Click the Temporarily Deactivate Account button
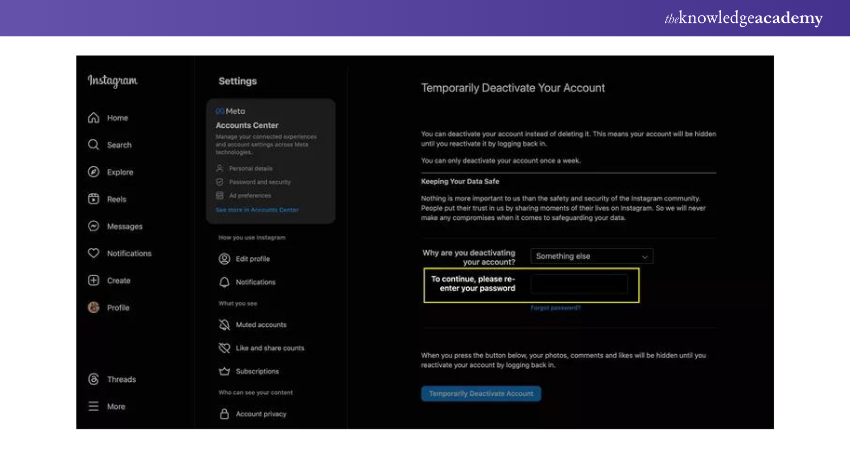This screenshot has height=450, width=850. (x=481, y=394)
